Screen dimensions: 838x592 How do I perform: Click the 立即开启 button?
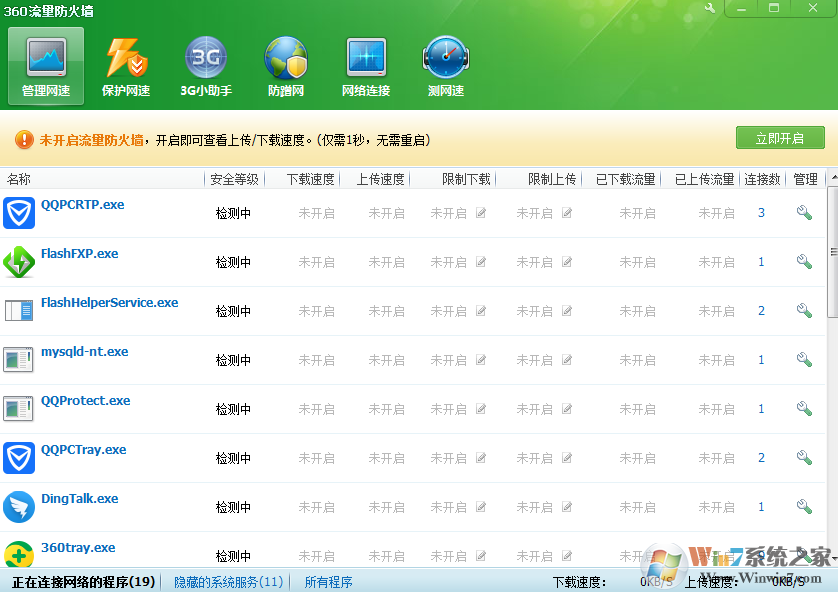[x=780, y=138]
